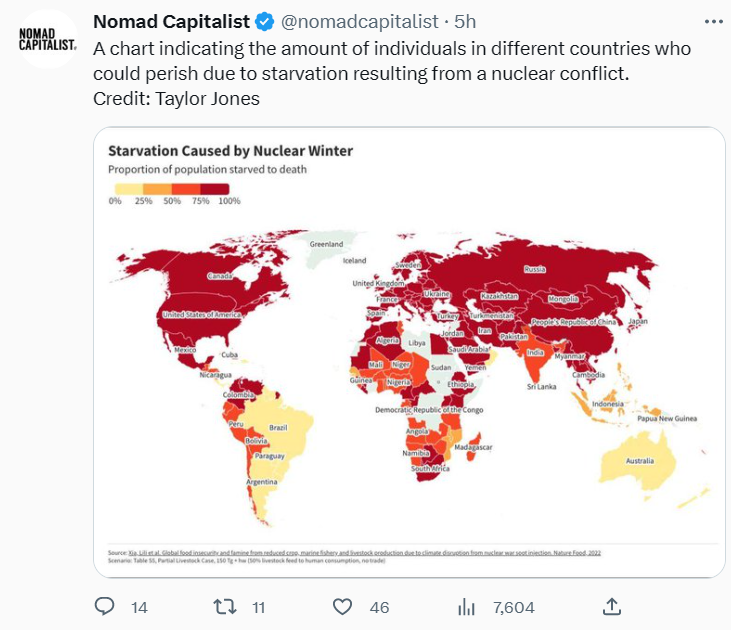Open the Nomad Capitalist display name

click(x=172, y=21)
